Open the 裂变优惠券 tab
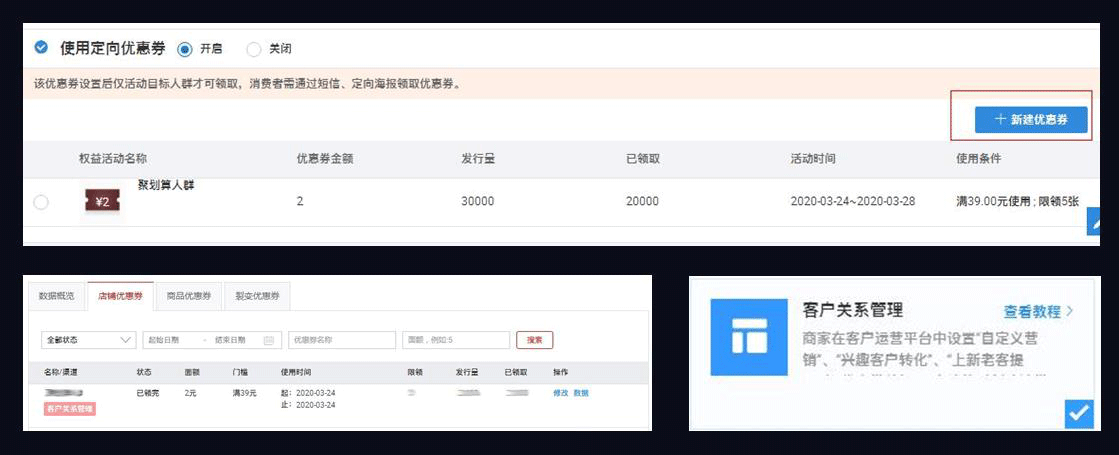 (257, 296)
